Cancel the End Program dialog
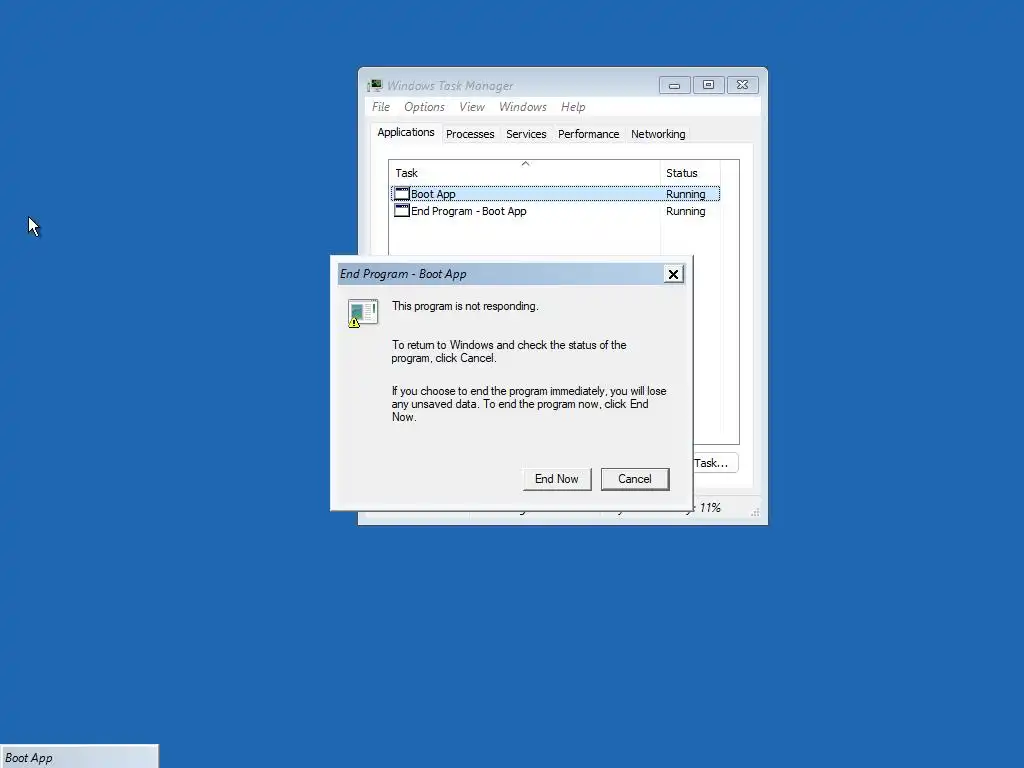This screenshot has height=768, width=1024. (x=635, y=479)
